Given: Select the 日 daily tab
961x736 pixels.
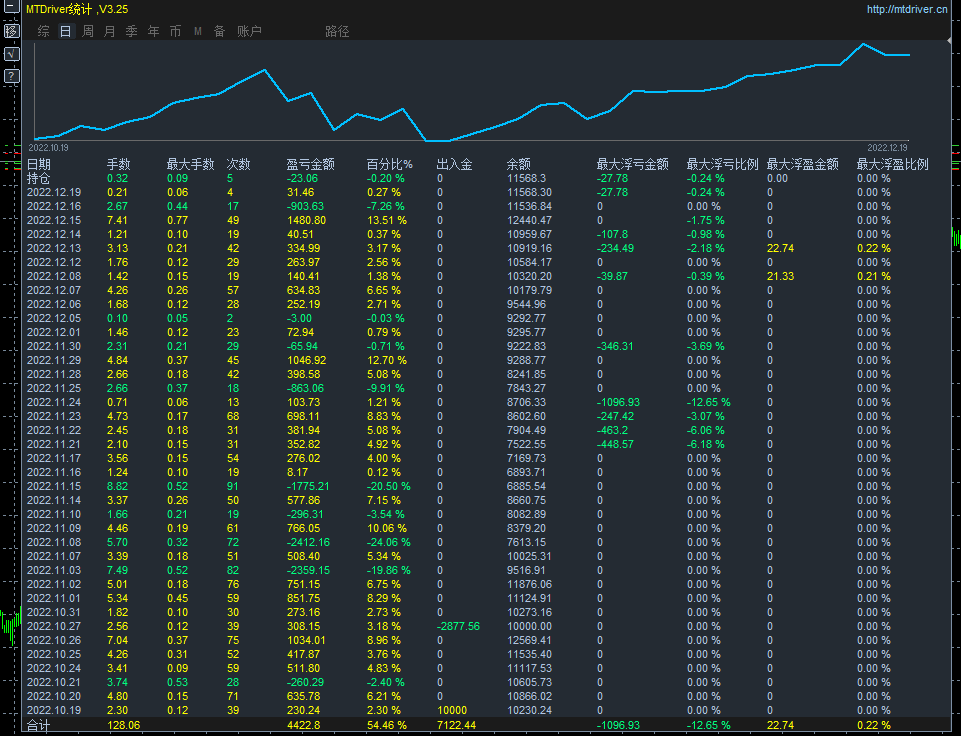Looking at the screenshot, I should pos(66,31).
